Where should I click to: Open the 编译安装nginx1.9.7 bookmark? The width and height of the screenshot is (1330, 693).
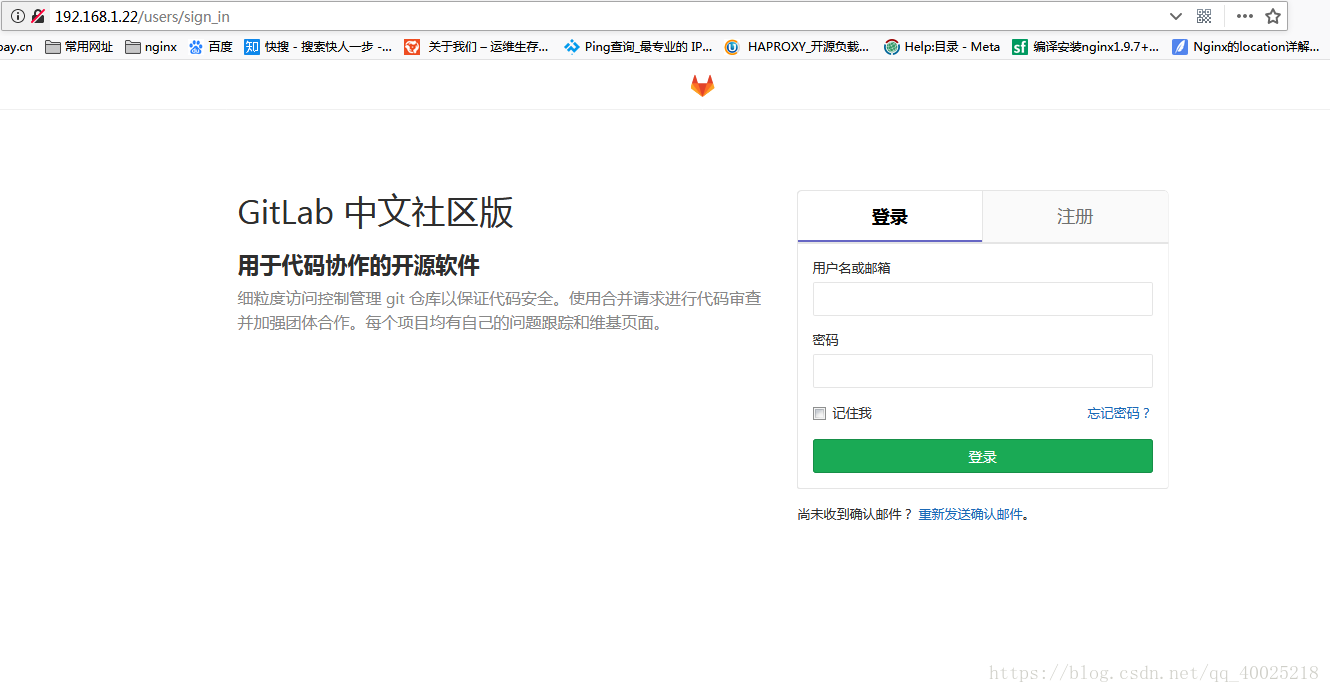pyautogui.click(x=1085, y=47)
